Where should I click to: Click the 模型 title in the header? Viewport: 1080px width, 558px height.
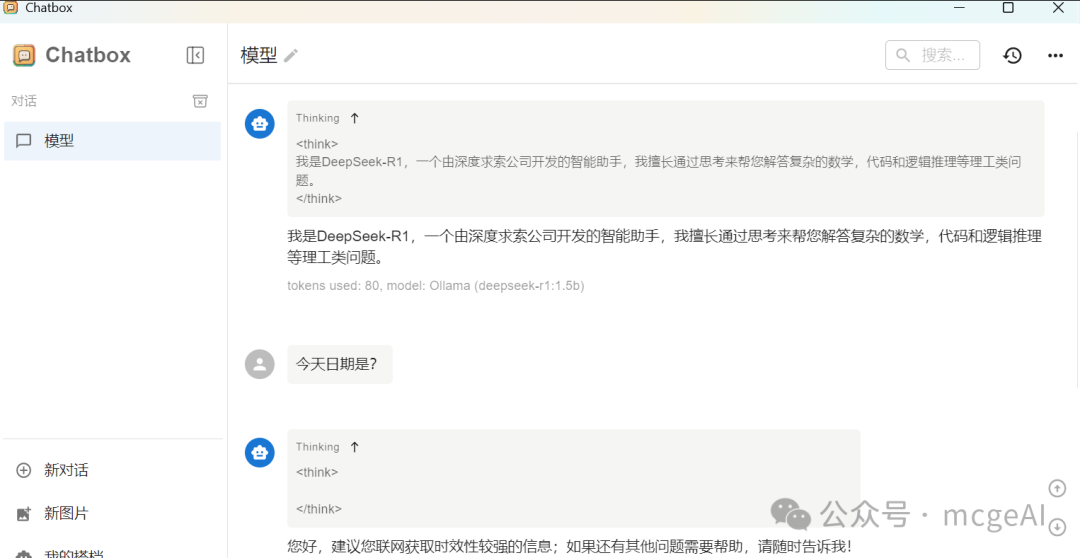point(259,55)
